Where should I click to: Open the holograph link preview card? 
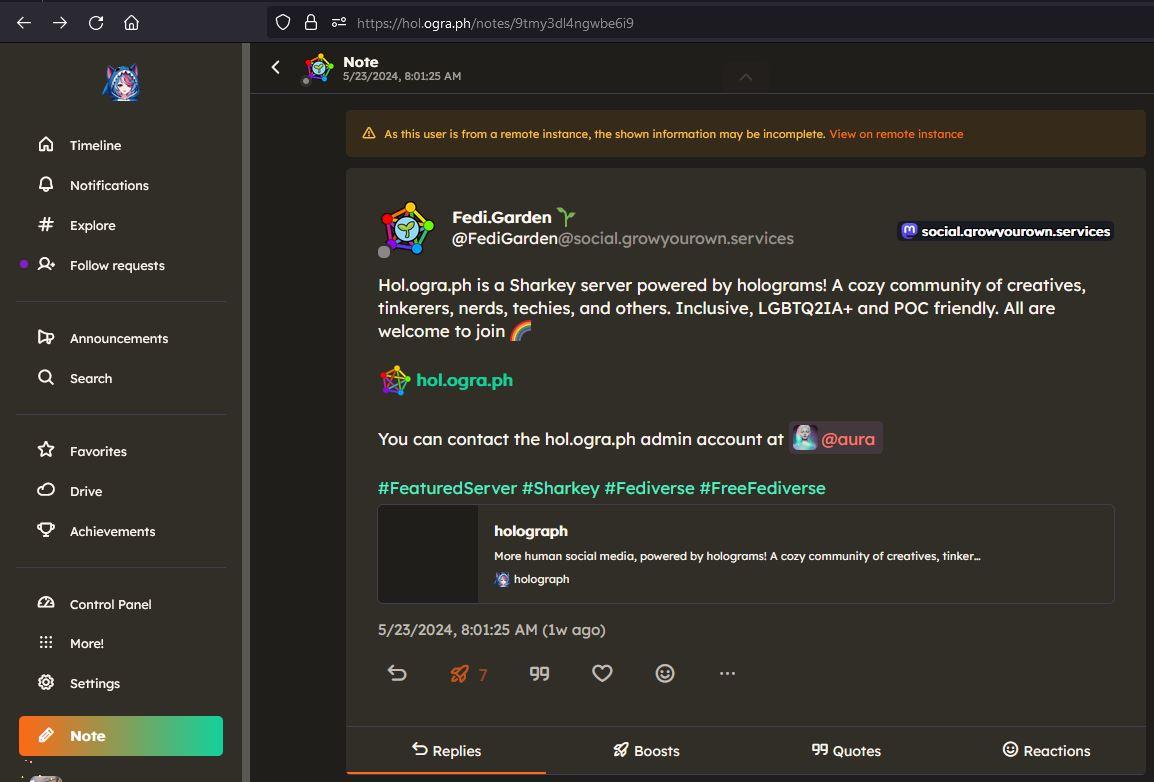746,554
